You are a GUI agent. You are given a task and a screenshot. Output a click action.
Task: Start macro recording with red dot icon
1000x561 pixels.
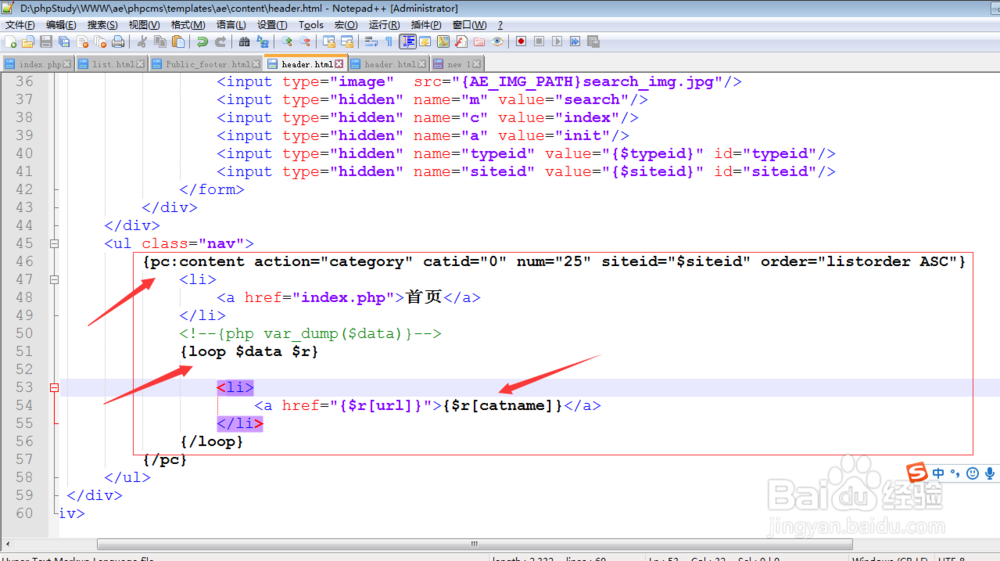[521, 41]
